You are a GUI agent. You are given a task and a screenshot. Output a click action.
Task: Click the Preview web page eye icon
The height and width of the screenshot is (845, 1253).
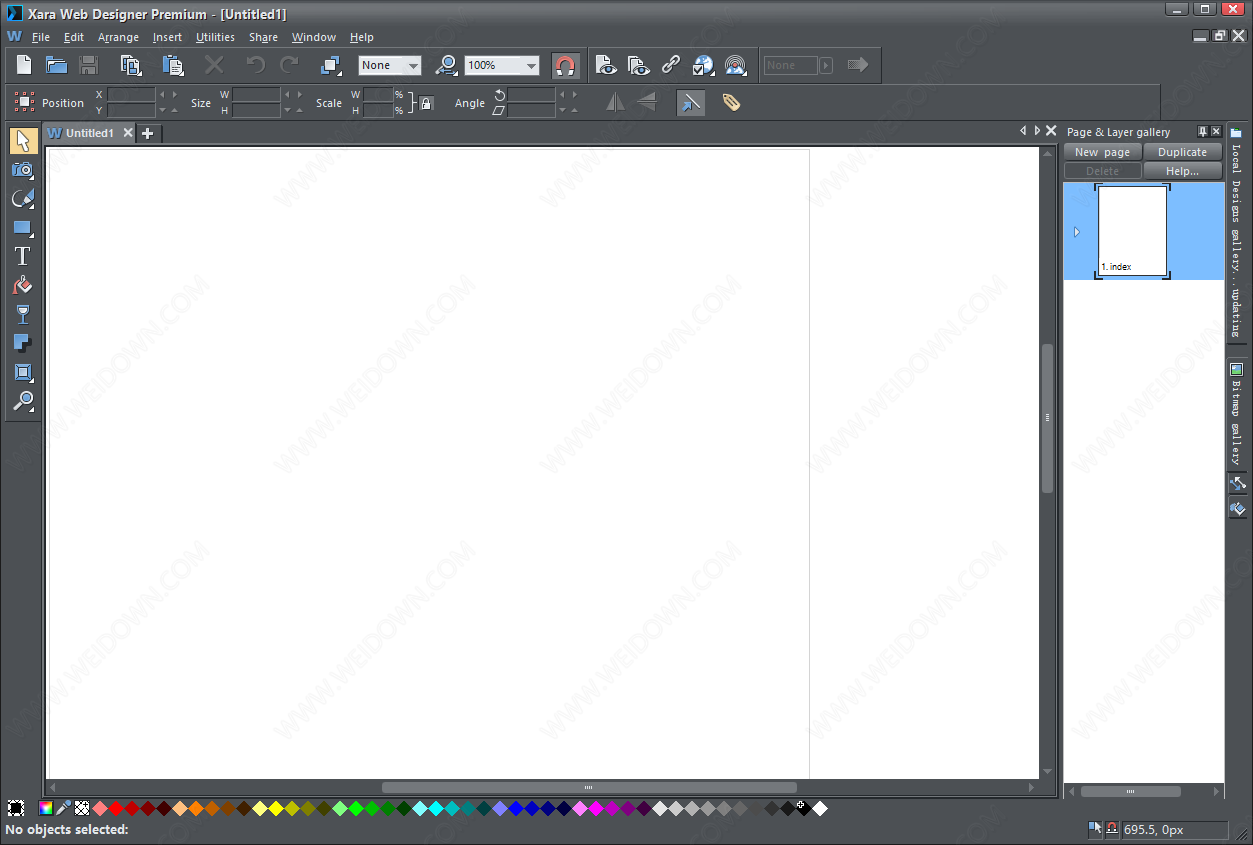(x=605, y=65)
